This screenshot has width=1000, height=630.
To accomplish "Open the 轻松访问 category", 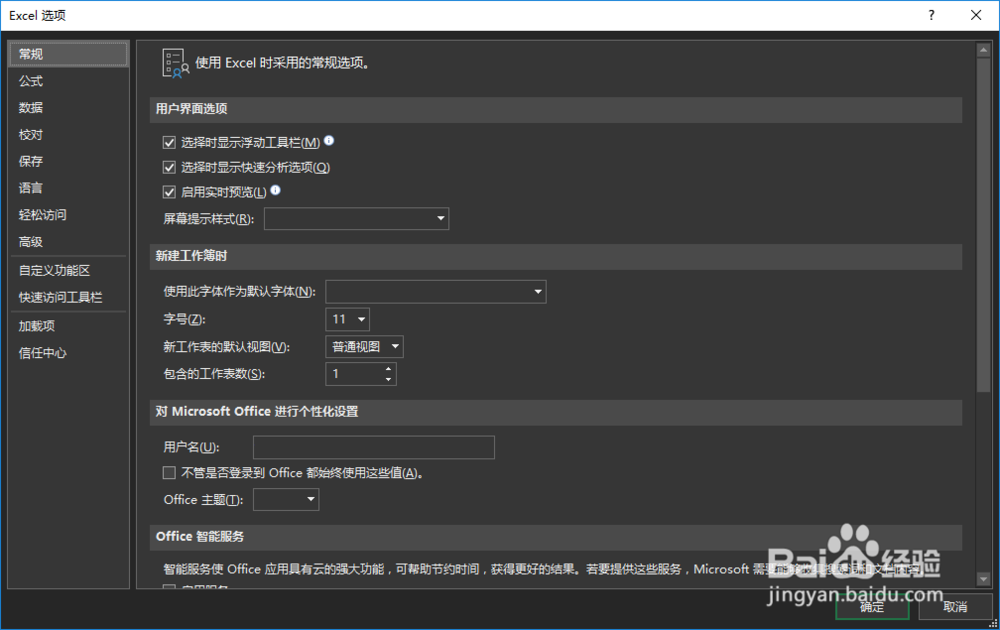I will tap(68, 215).
